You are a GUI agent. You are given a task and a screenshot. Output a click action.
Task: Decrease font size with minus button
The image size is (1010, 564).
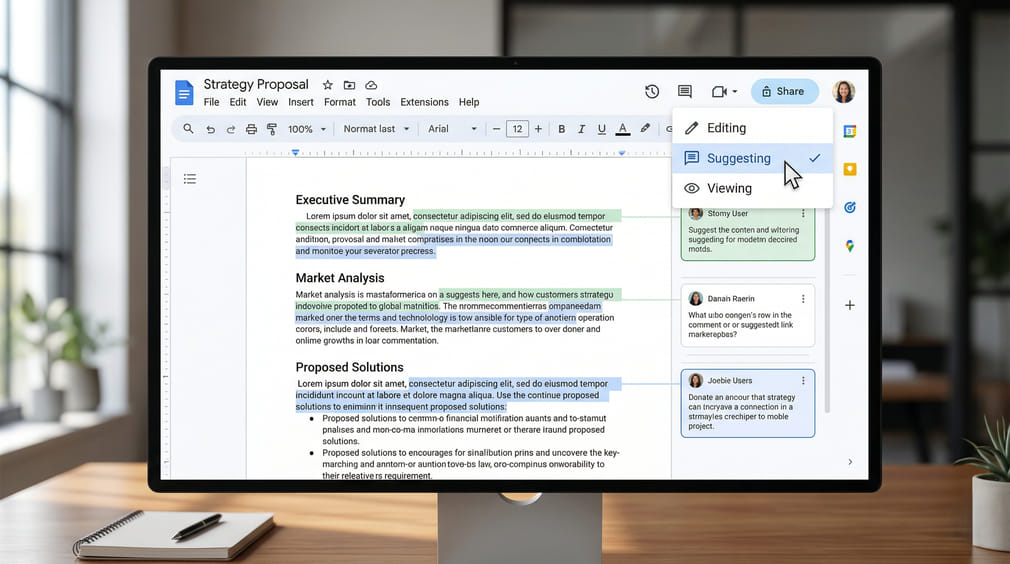pyautogui.click(x=496, y=129)
